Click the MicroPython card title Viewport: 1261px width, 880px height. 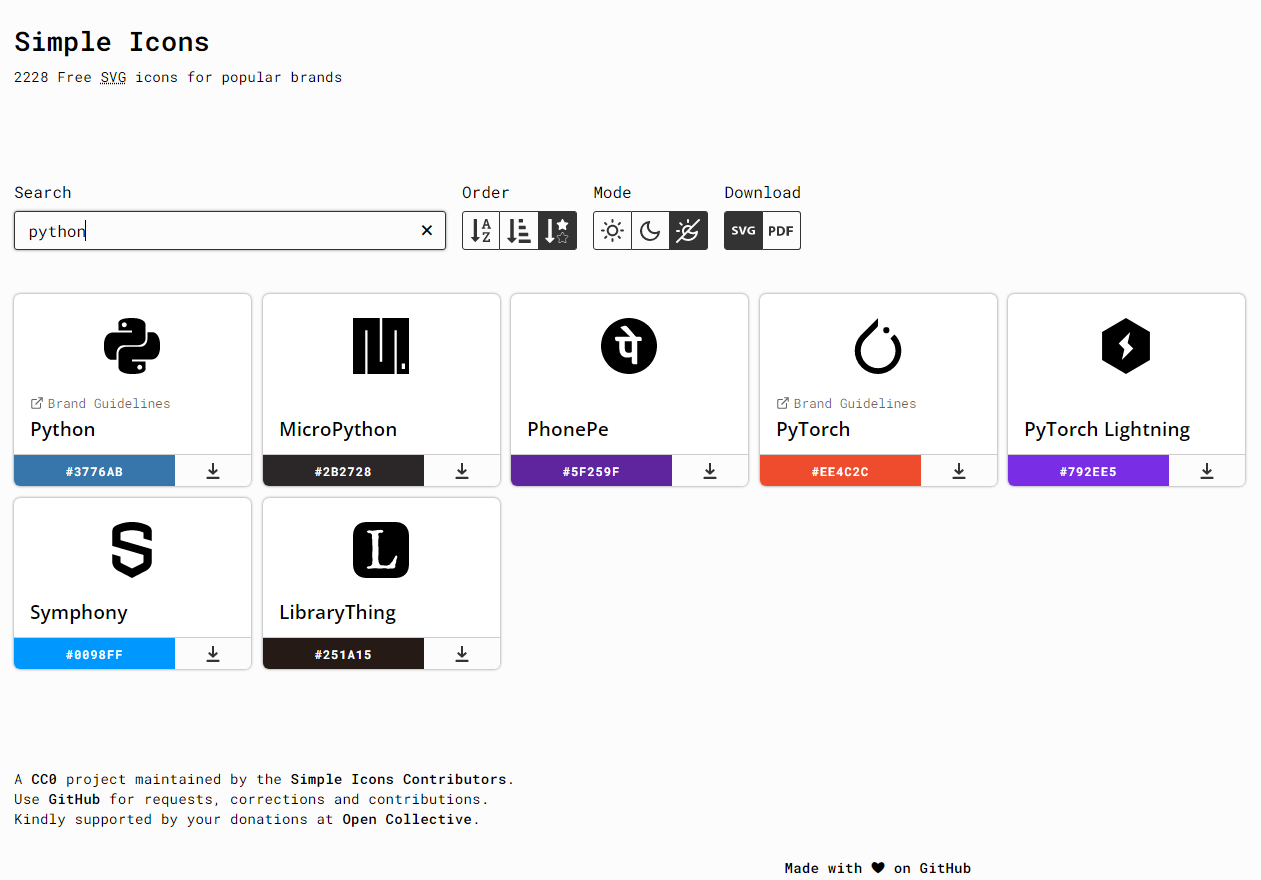coord(338,430)
